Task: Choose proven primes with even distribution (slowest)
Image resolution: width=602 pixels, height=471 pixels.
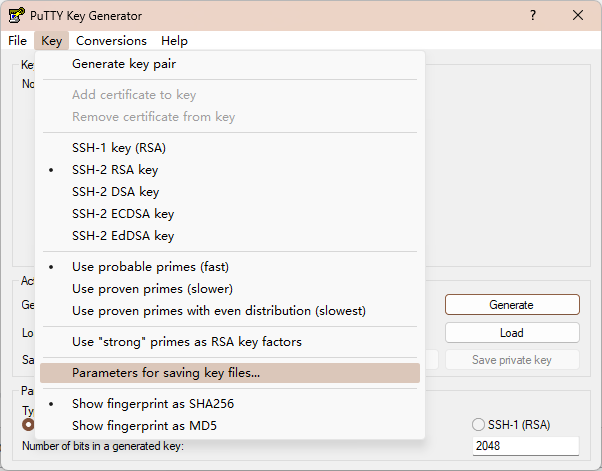Action: click(219, 311)
